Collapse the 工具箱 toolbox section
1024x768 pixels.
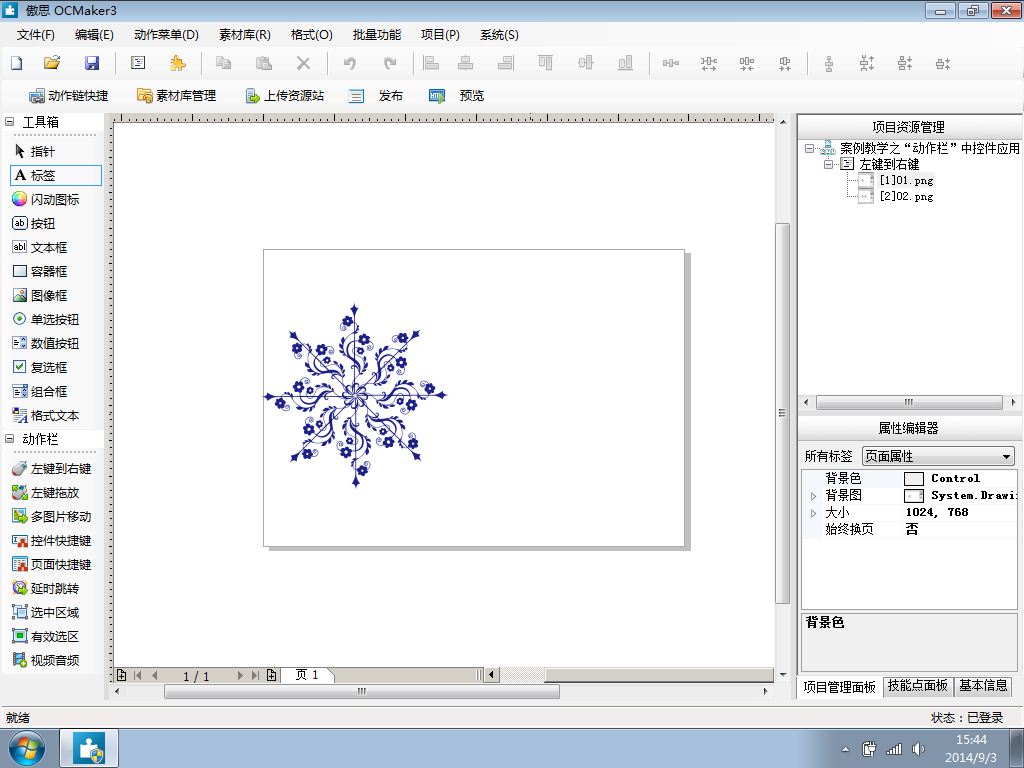(x=10, y=121)
